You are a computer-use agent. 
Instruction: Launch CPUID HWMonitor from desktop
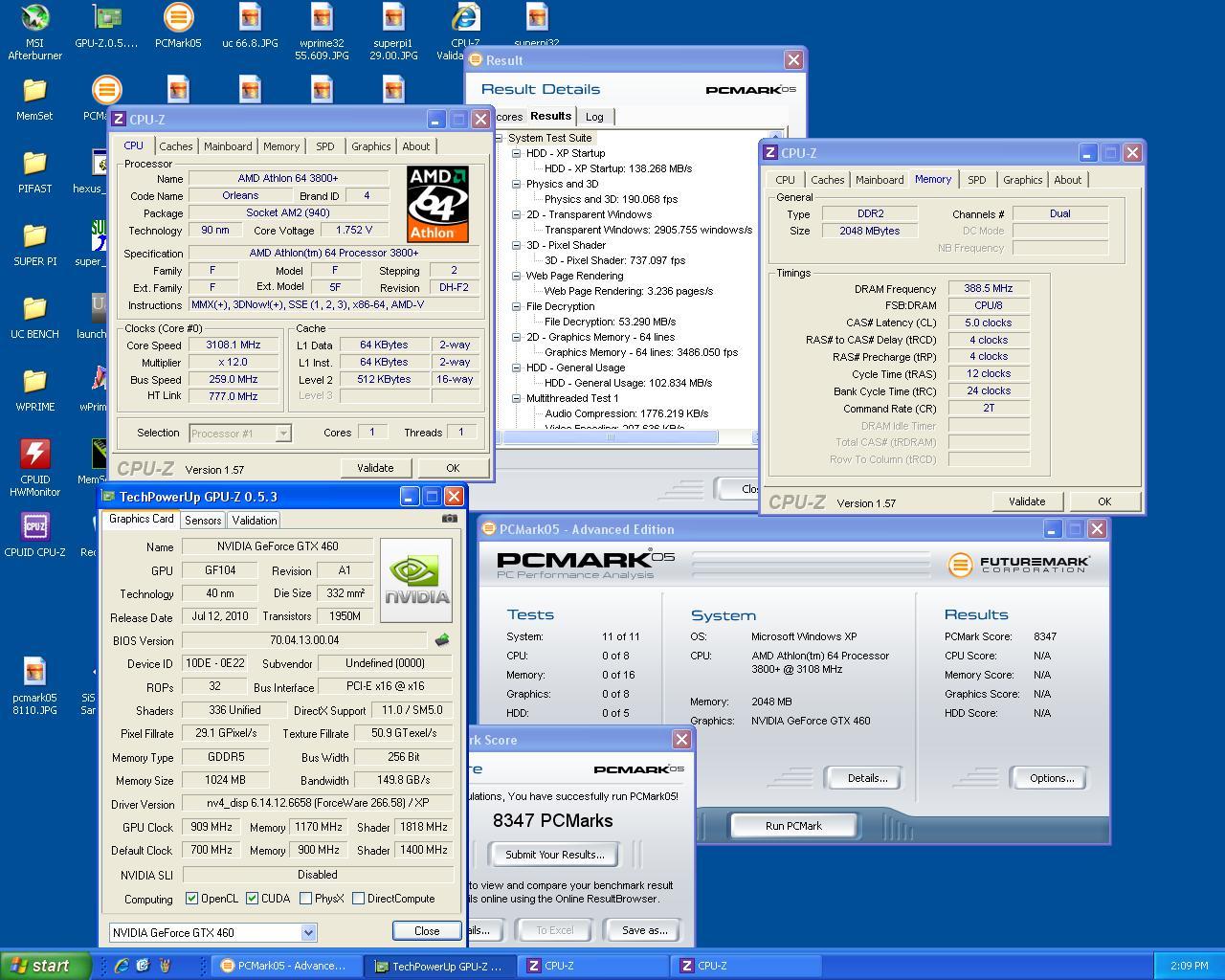pyautogui.click(x=34, y=468)
